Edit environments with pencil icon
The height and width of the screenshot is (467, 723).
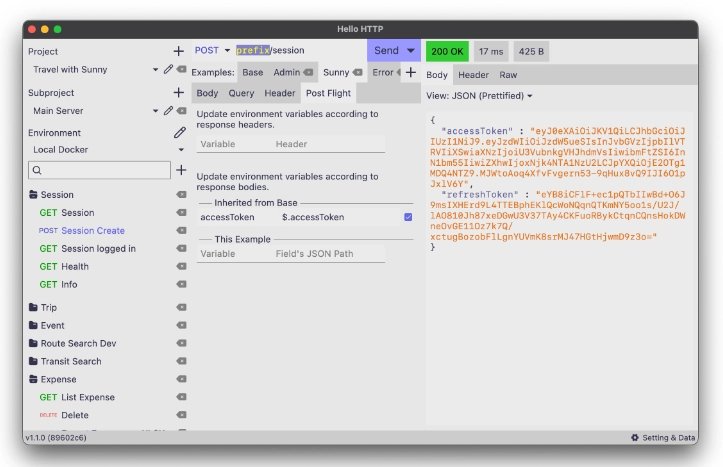180,133
